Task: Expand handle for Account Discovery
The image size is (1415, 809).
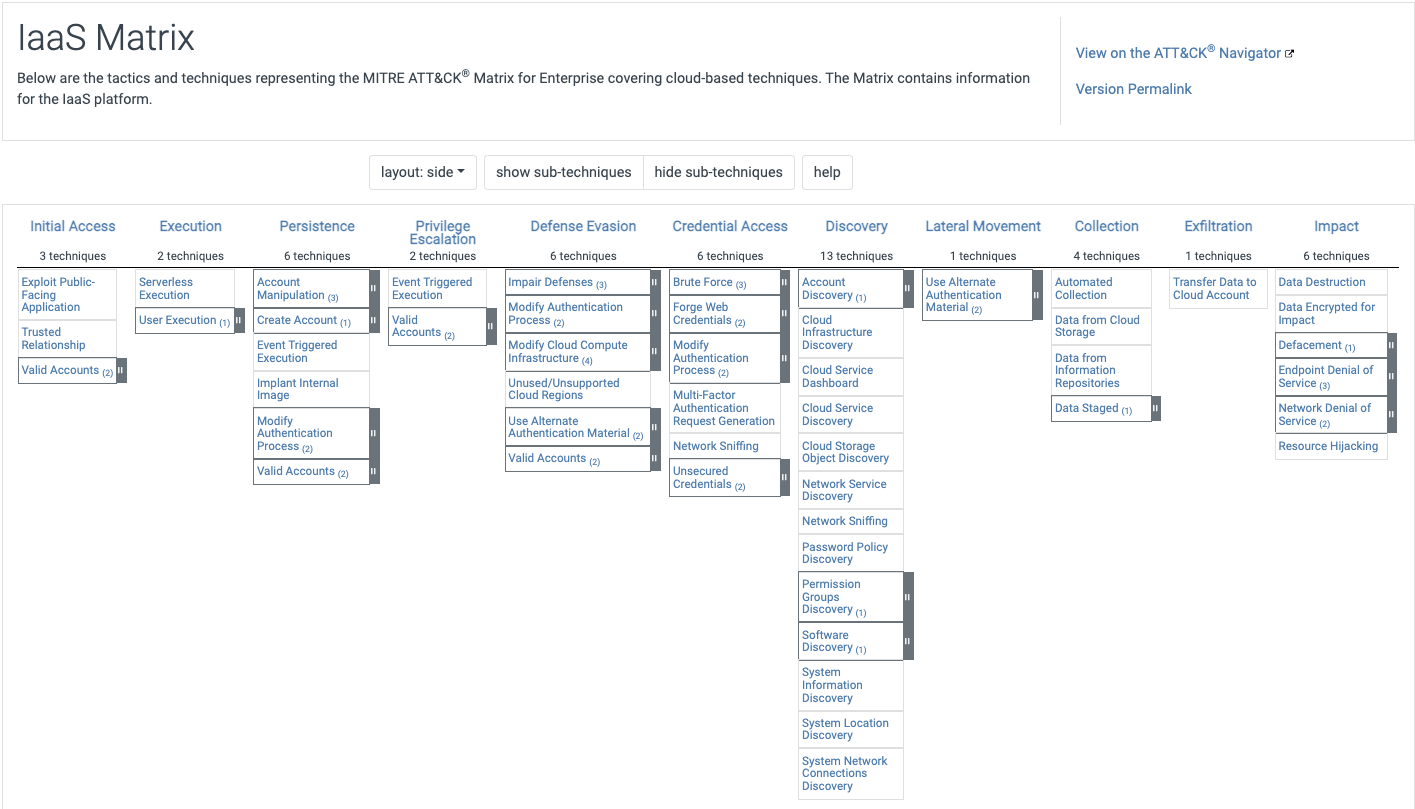Action: tap(908, 289)
